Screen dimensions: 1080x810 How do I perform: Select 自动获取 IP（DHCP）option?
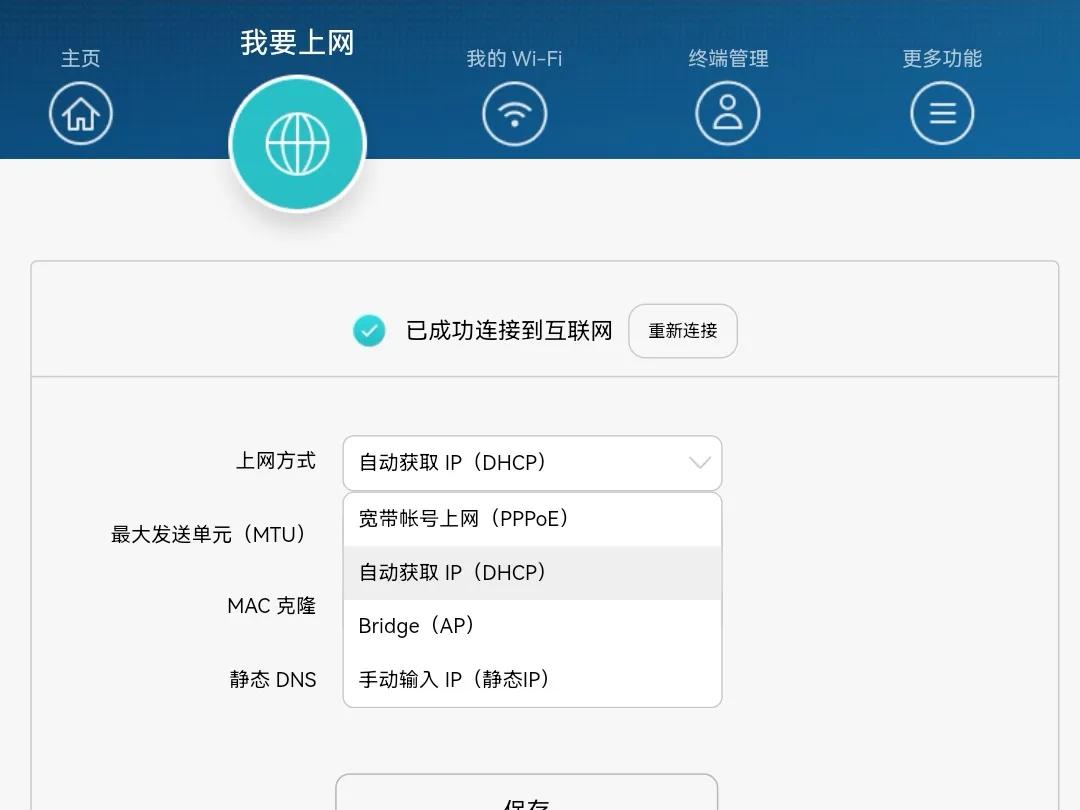pos(451,572)
